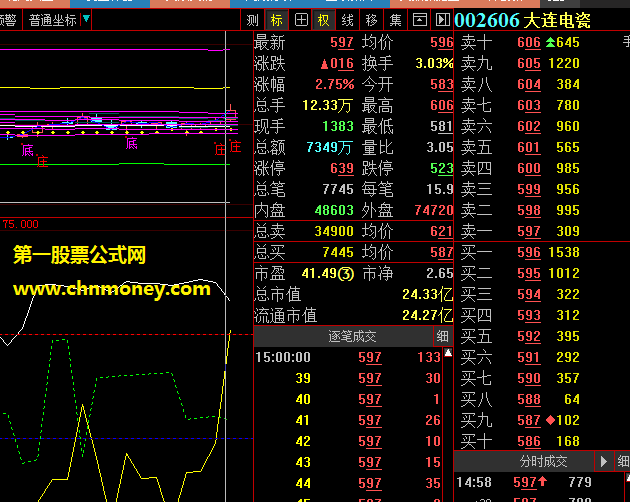Click the scroll up arrow in tick list

[448, 353]
